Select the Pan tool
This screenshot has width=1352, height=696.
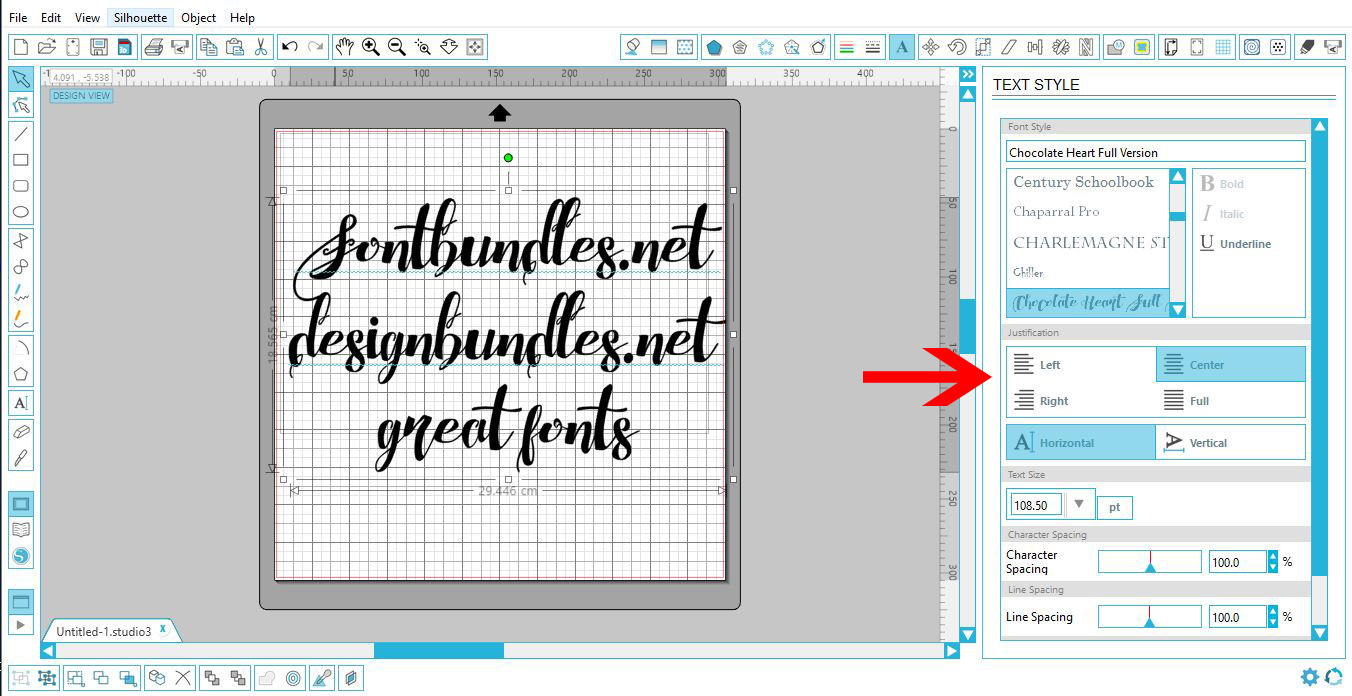pos(344,46)
